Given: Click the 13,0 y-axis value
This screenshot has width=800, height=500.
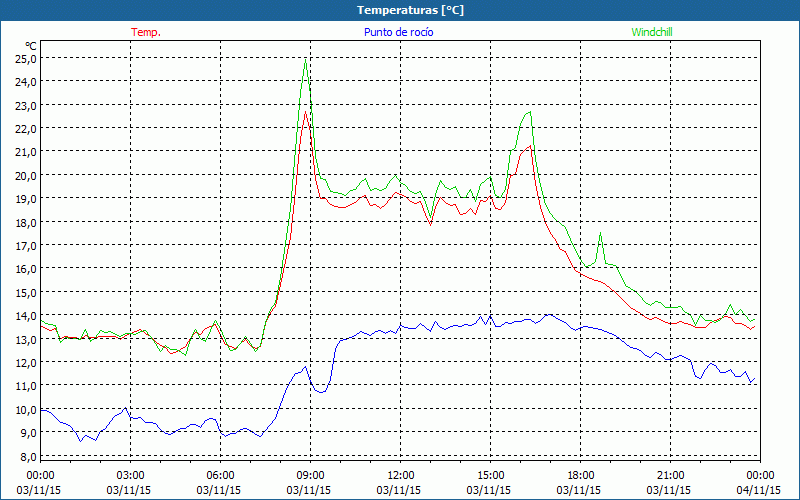Looking at the screenshot, I should click(26, 339).
